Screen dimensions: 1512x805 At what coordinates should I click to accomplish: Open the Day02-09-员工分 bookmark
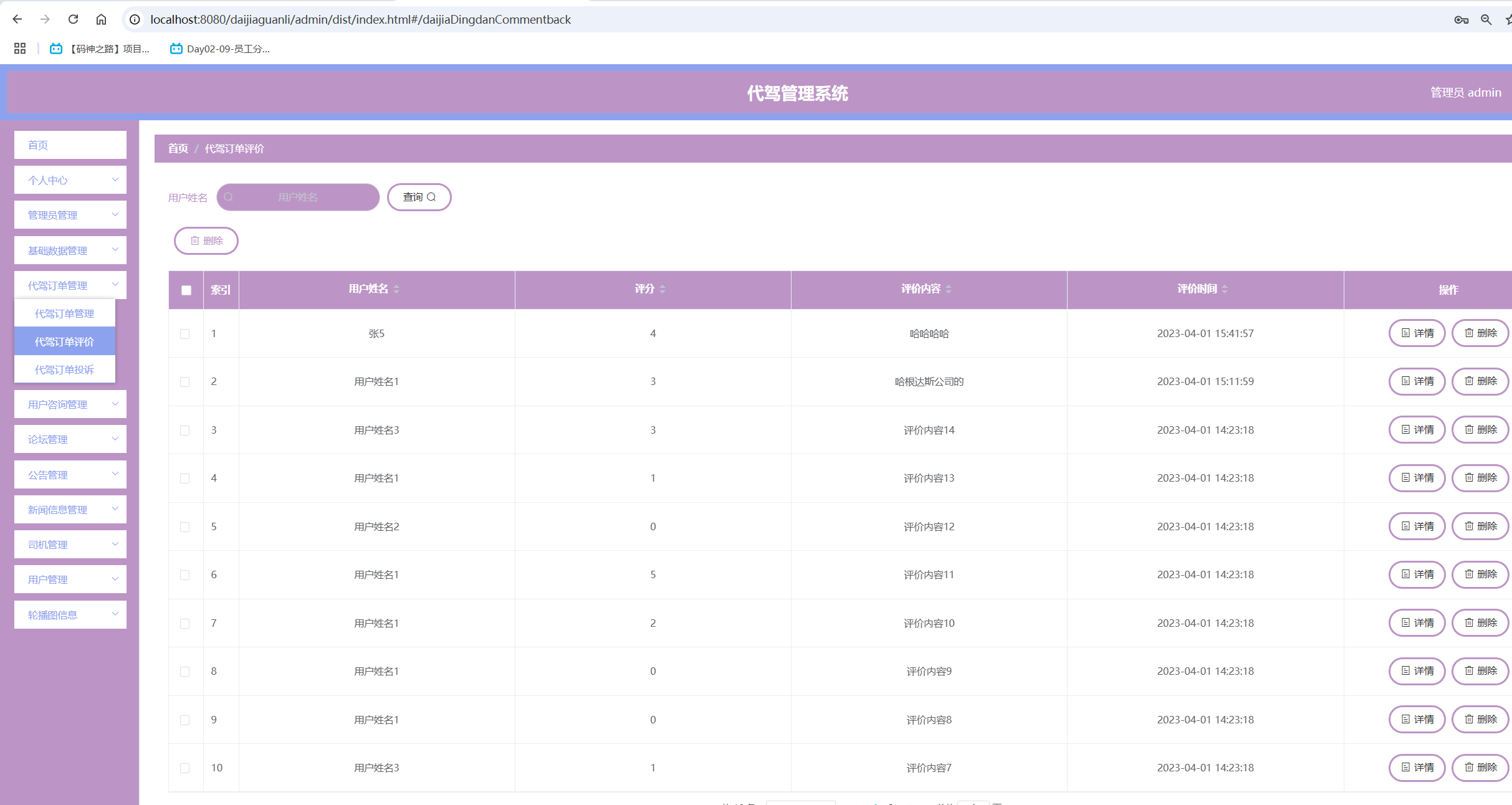point(220,49)
